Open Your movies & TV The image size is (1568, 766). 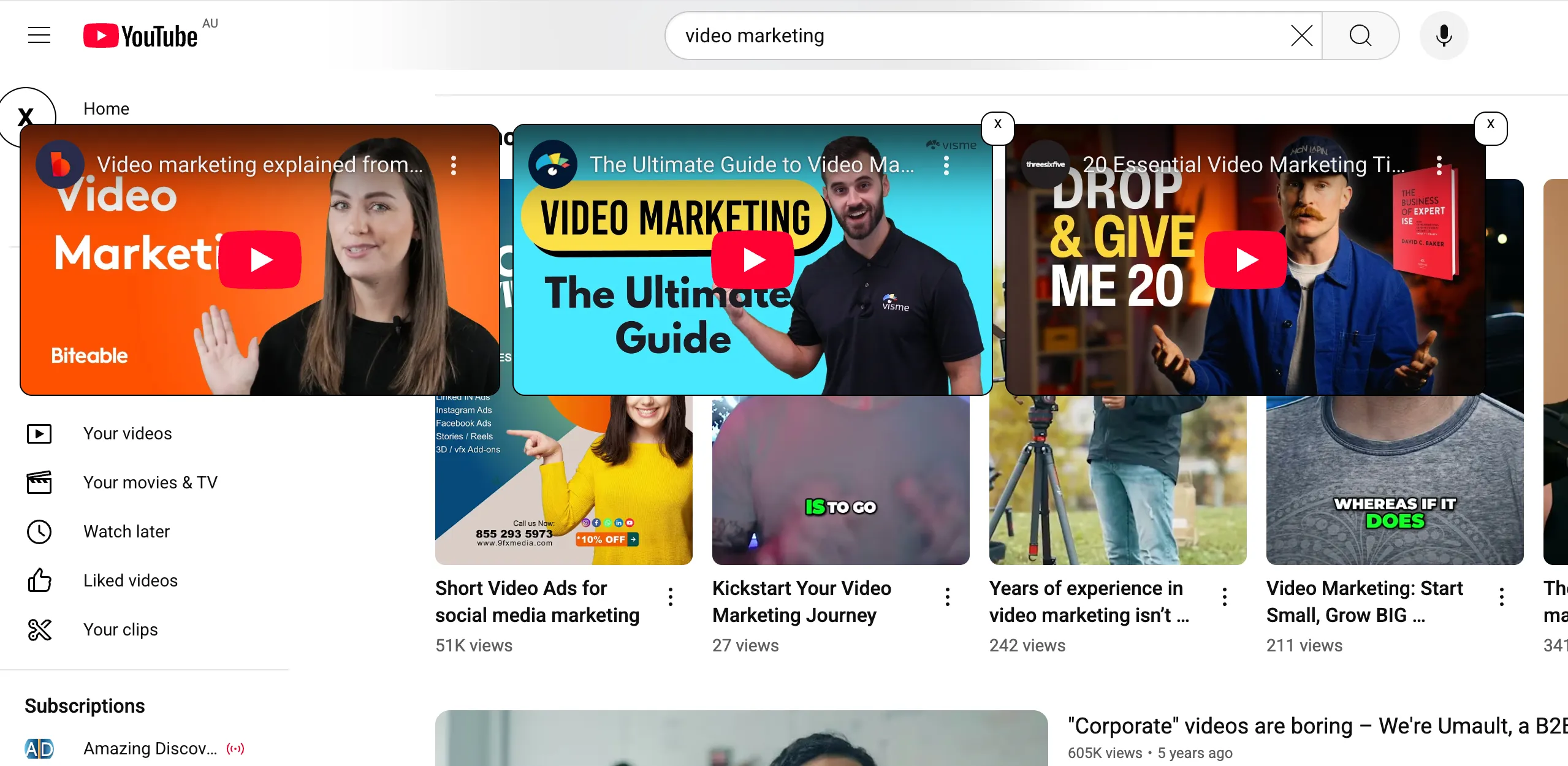coord(150,482)
